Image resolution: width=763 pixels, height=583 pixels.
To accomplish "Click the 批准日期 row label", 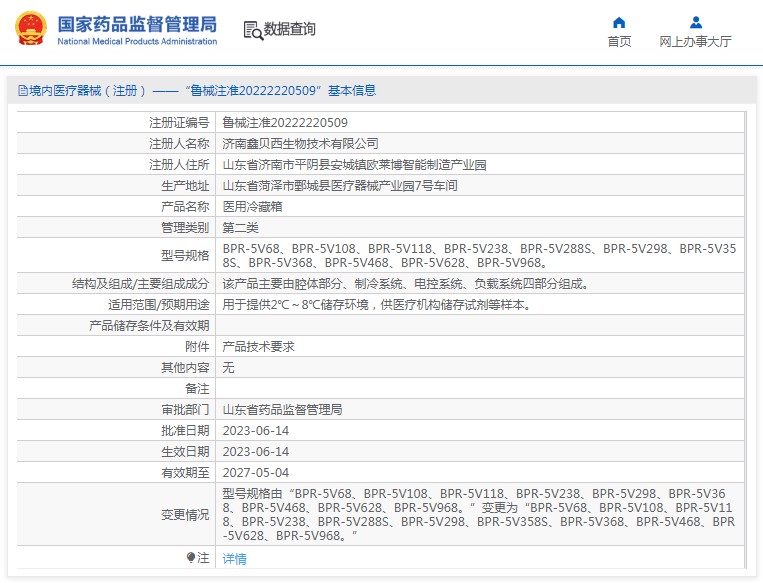I will (185, 431).
